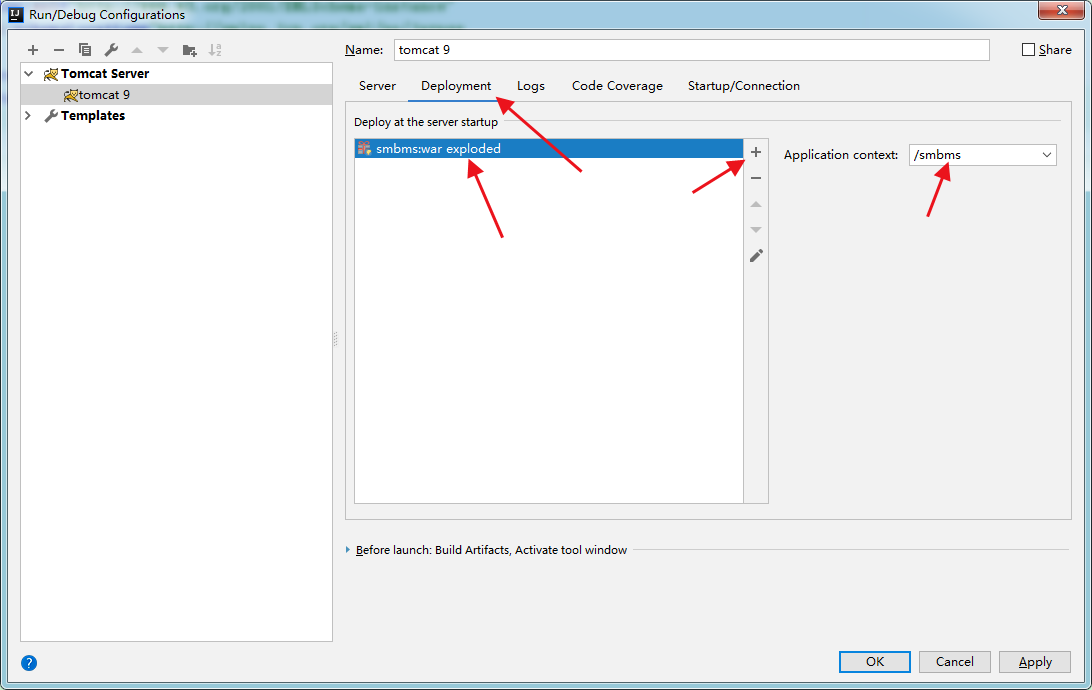This screenshot has height=690, width=1092.
Task: Move configuration down in list toolbar
Action: pyautogui.click(x=163, y=50)
